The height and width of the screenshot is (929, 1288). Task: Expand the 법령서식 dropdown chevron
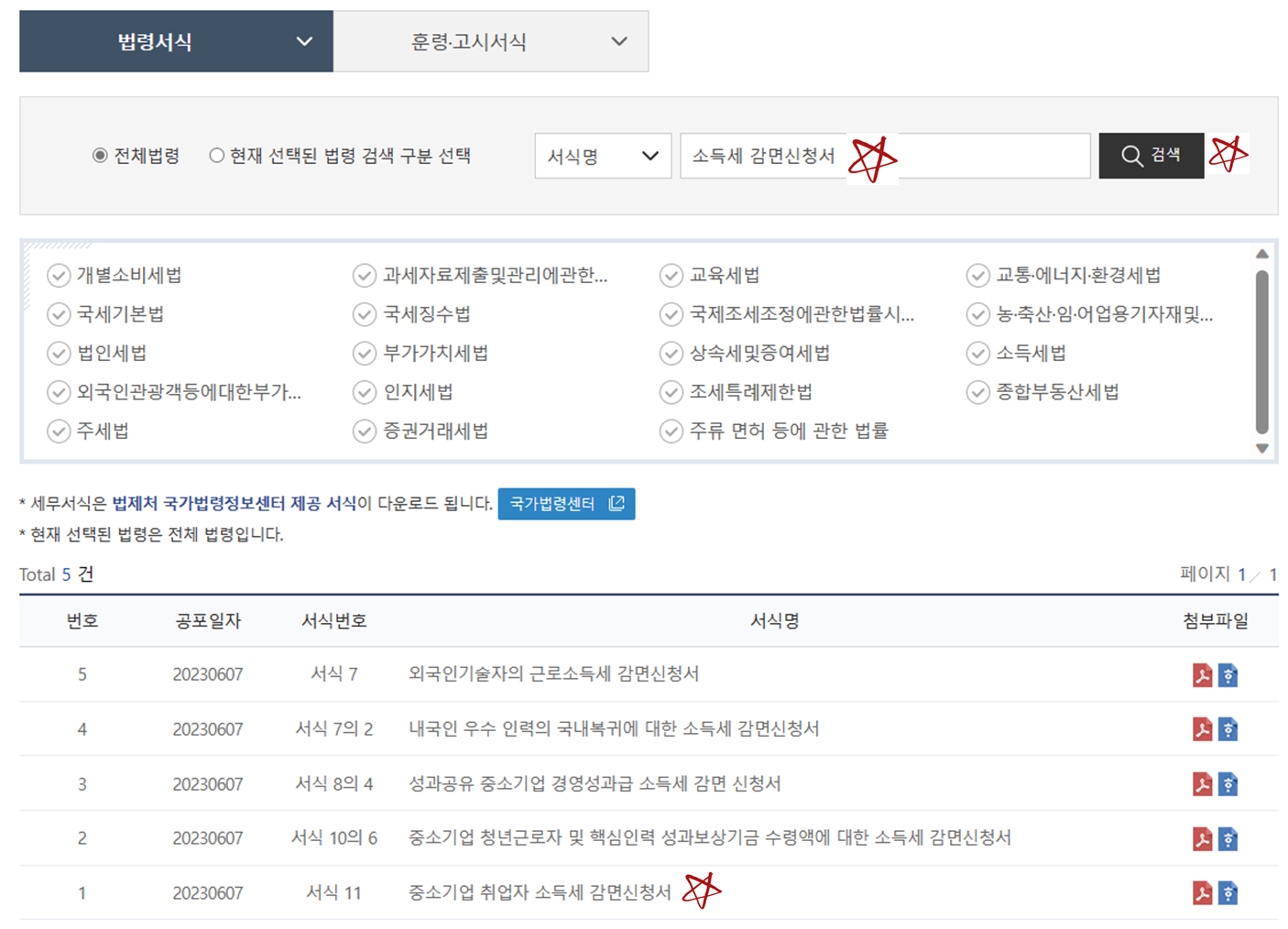pyautogui.click(x=302, y=41)
